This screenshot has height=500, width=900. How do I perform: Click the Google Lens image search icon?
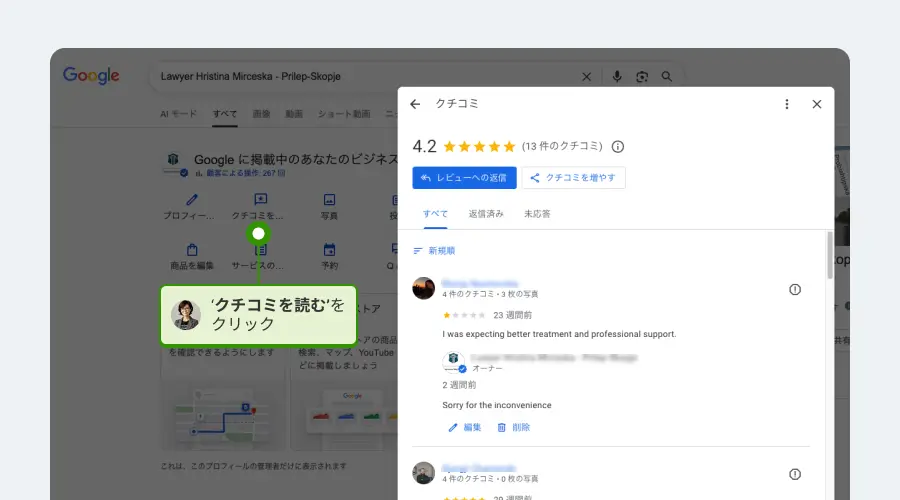coord(642,77)
